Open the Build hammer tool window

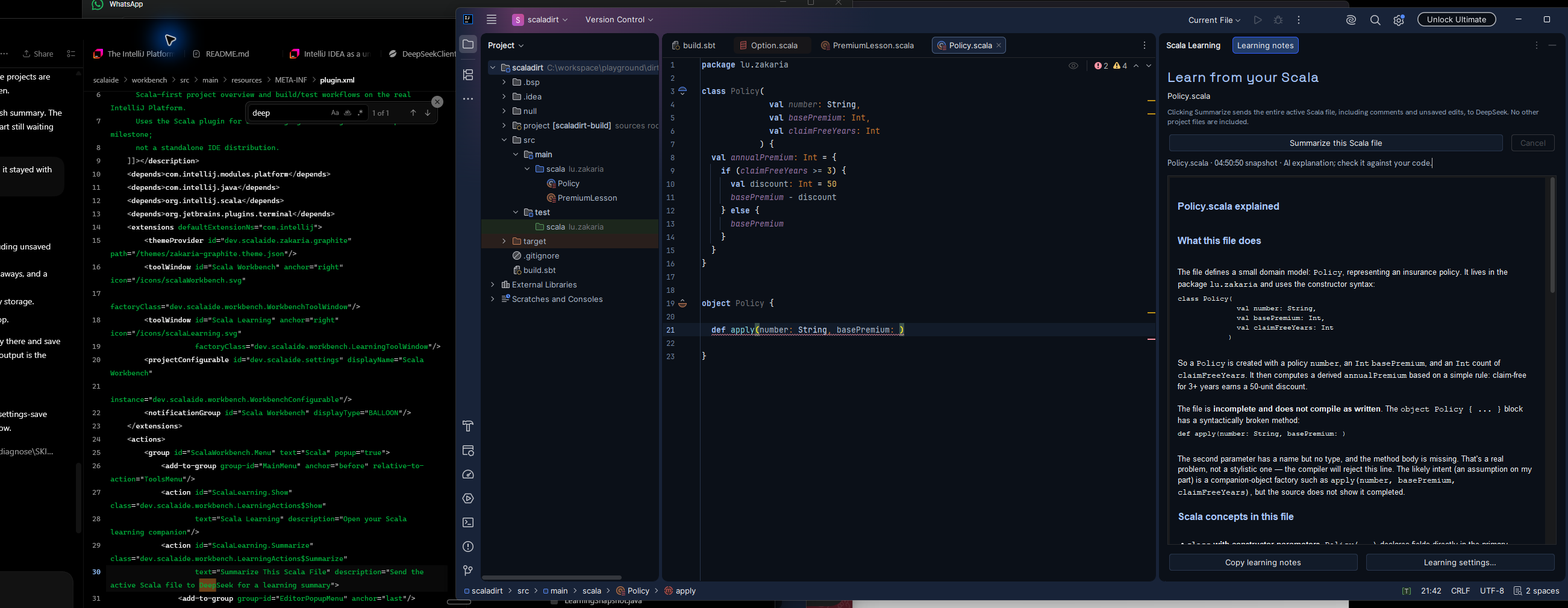click(468, 426)
